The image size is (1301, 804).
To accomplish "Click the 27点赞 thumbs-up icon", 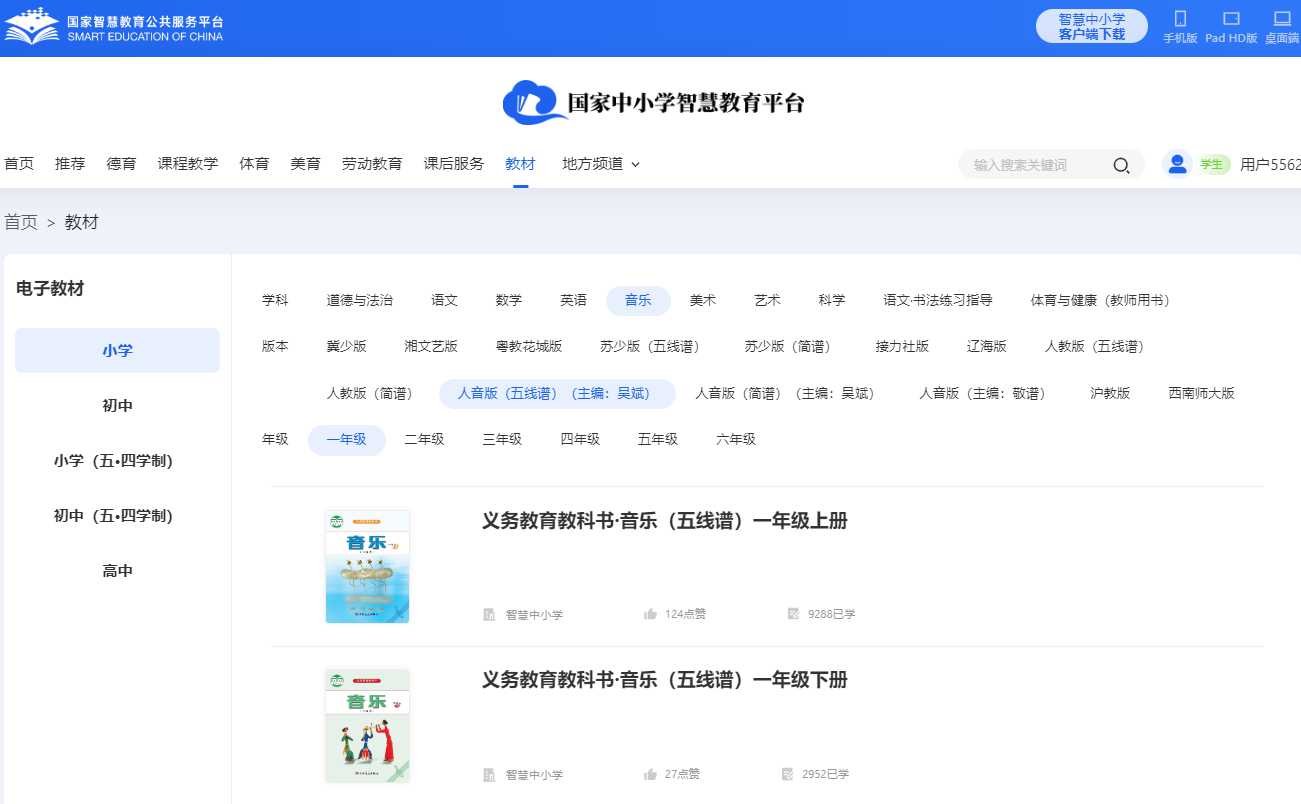I will pyautogui.click(x=650, y=774).
